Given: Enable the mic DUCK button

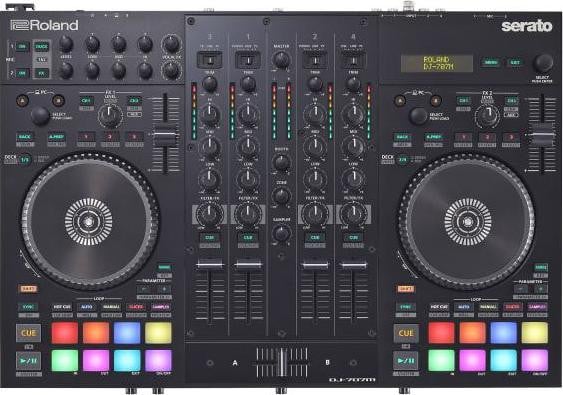Looking at the screenshot, I should pyautogui.click(x=41, y=47).
